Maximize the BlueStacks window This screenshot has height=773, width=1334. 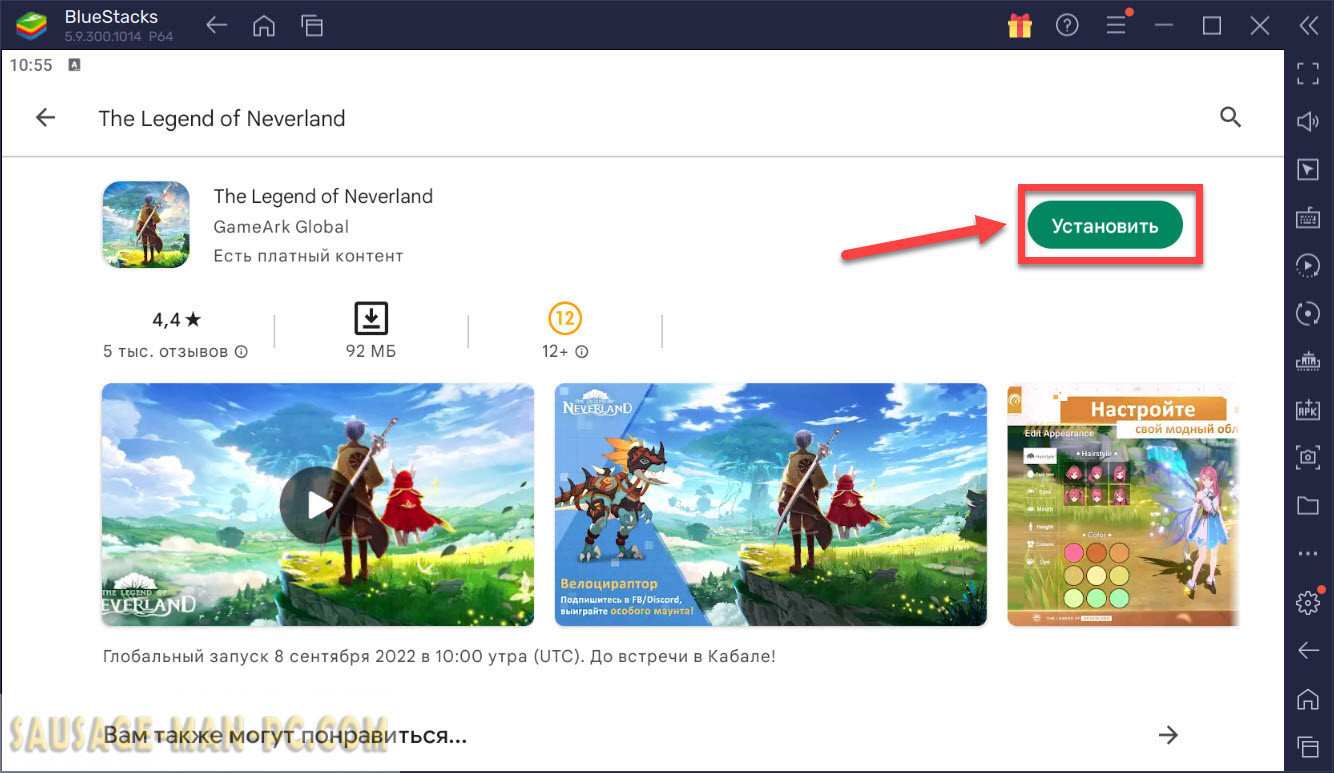1212,26
